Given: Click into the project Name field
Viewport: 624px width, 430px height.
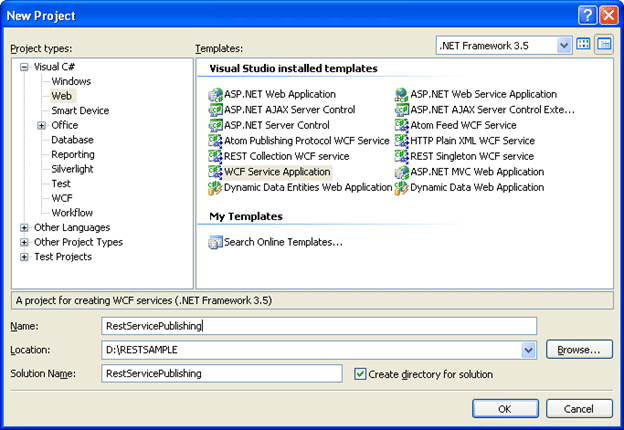Looking at the screenshot, I should click(x=319, y=326).
